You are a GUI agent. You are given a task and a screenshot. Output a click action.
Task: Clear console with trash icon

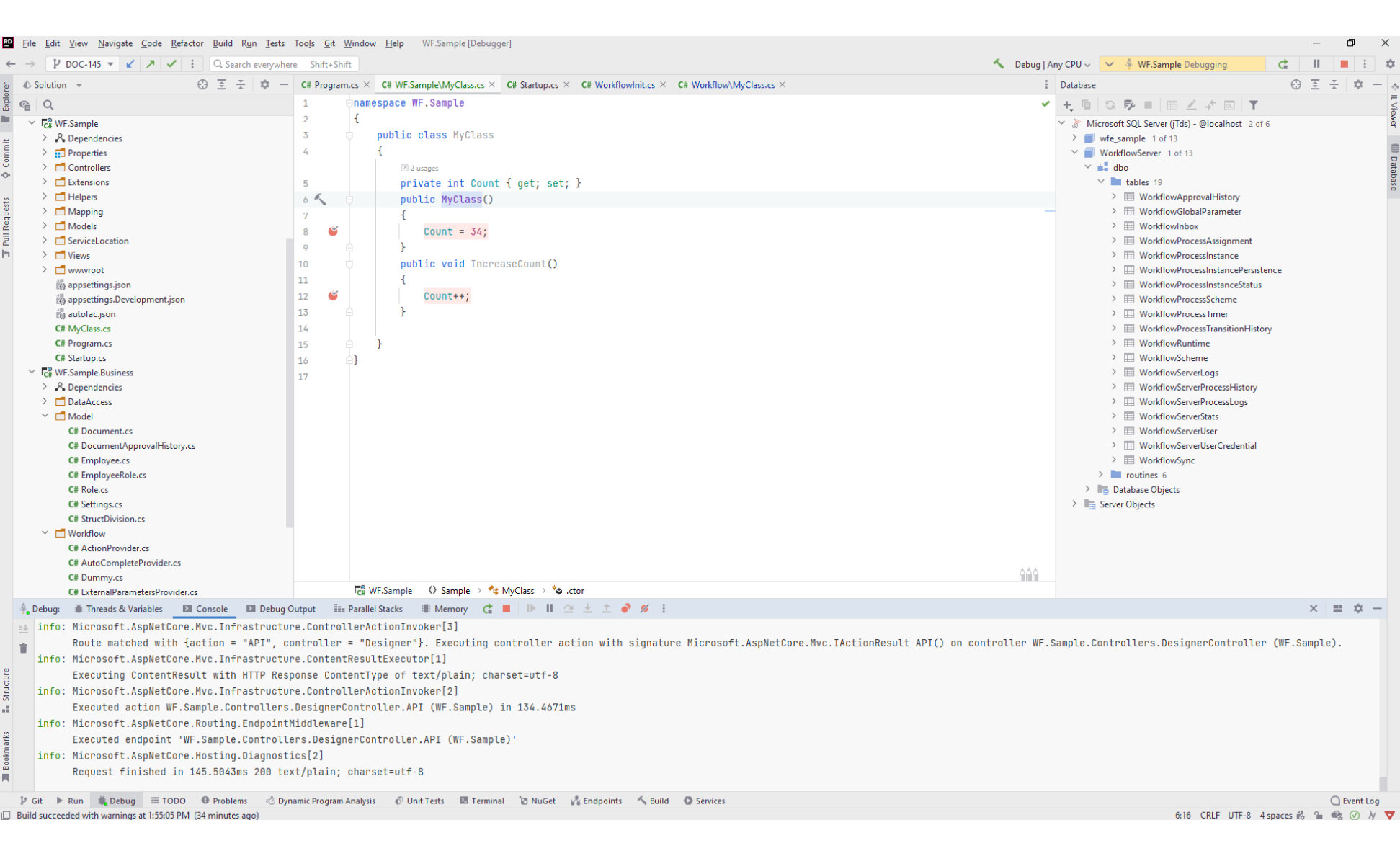pos(23,648)
